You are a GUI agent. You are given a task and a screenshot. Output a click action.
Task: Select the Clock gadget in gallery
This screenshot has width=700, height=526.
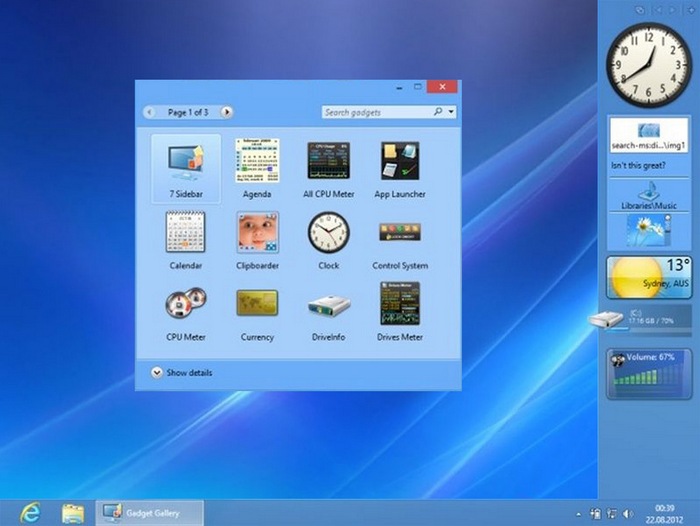(329, 232)
